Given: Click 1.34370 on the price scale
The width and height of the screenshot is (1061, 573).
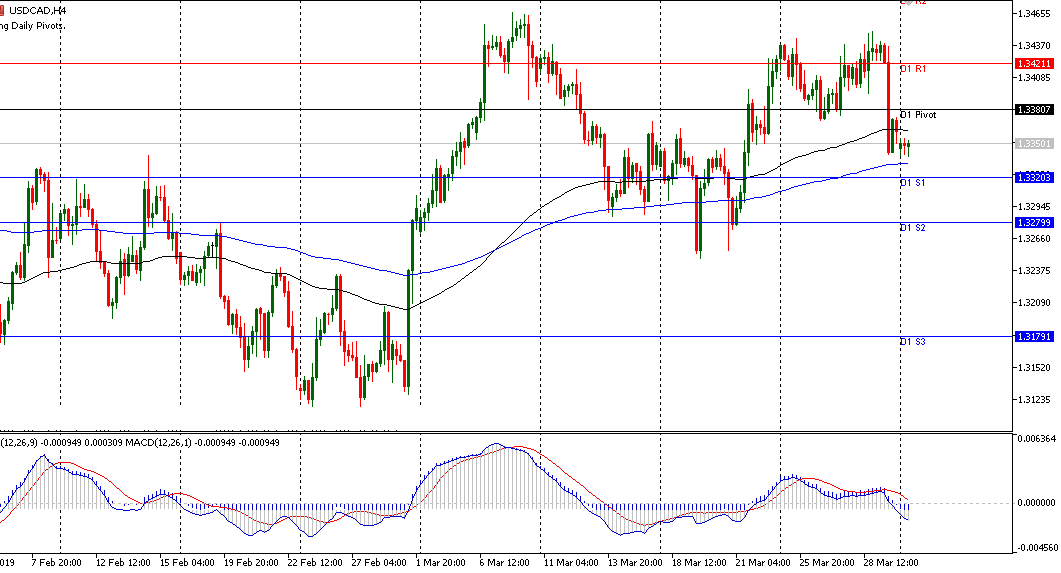Looking at the screenshot, I should tap(1034, 46).
